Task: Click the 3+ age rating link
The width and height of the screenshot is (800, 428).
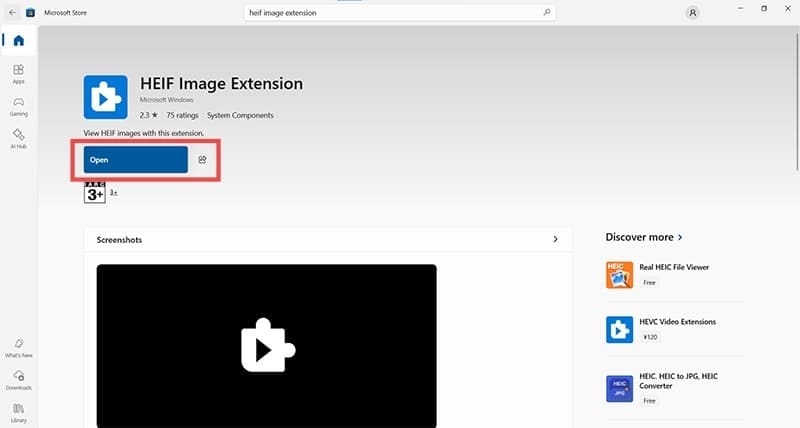Action: pos(114,192)
